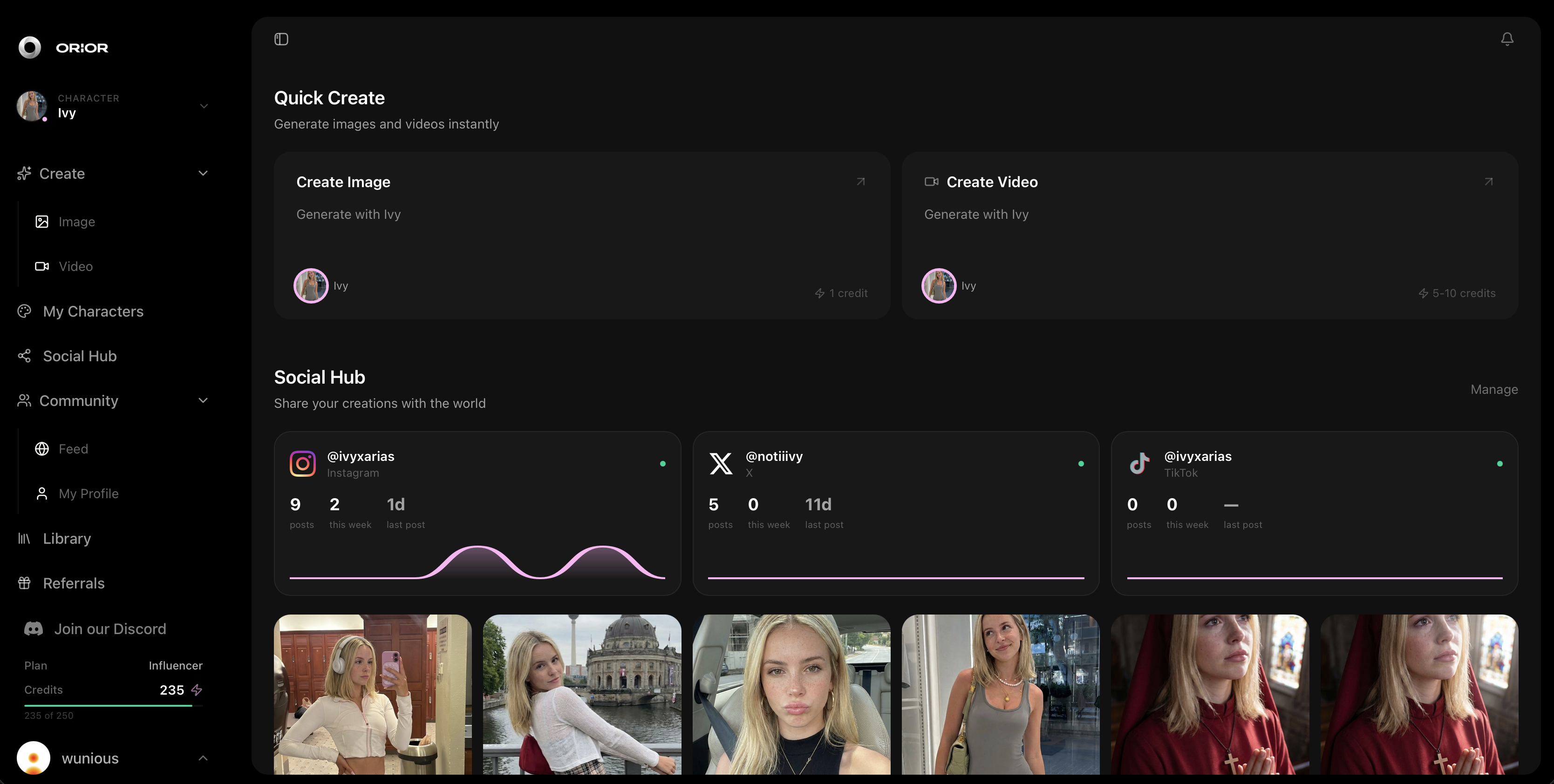Click the TikTok icon on the @ivyxarias card
This screenshot has width=1554, height=784.
coord(1139,463)
